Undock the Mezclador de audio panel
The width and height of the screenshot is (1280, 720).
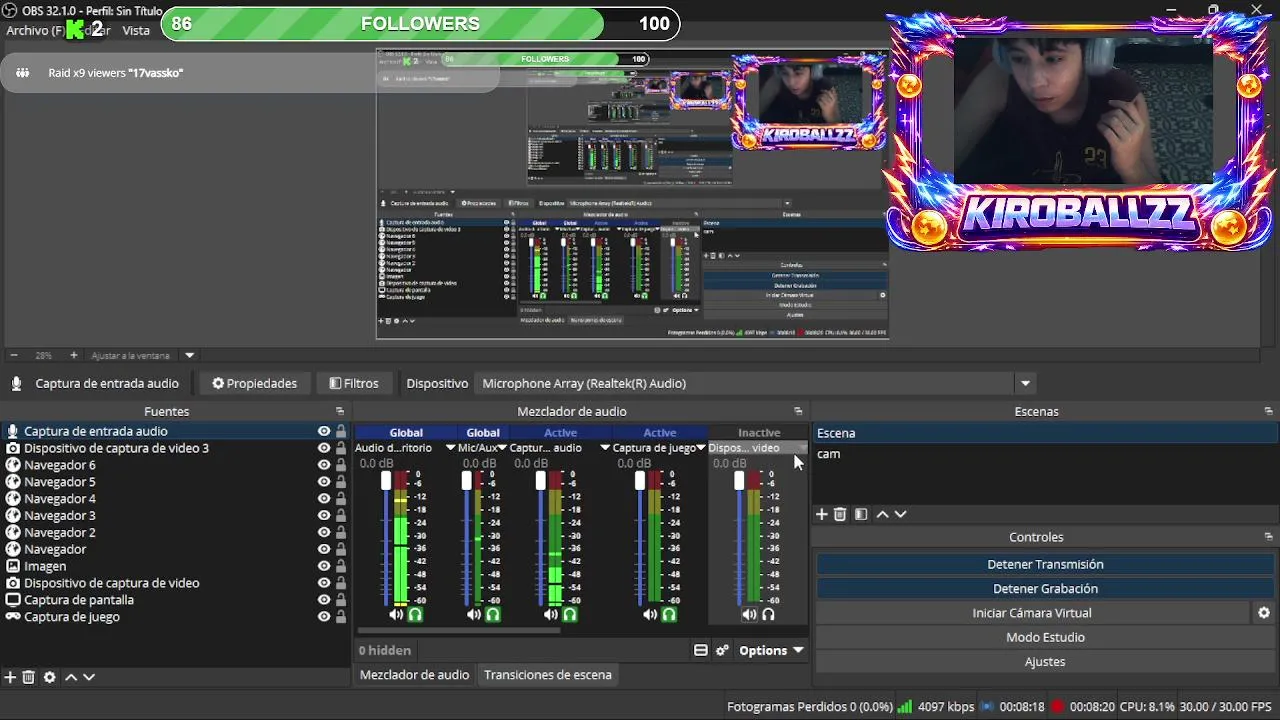point(798,411)
